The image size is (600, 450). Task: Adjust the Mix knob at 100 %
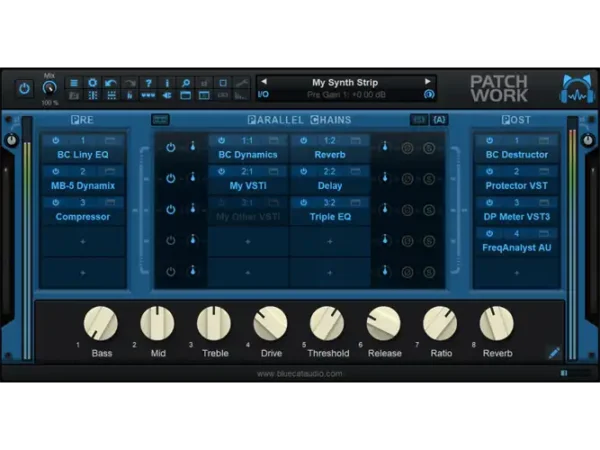49,88
